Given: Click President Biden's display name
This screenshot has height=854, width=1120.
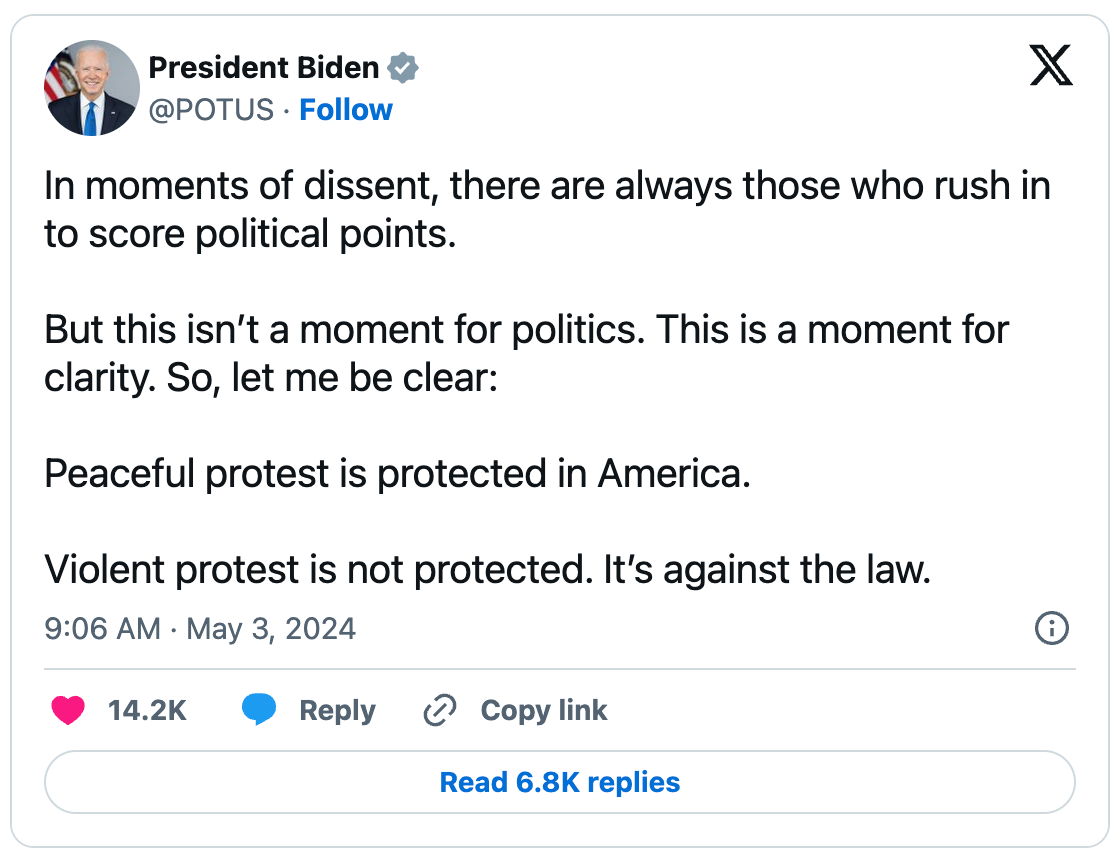Looking at the screenshot, I should [264, 67].
